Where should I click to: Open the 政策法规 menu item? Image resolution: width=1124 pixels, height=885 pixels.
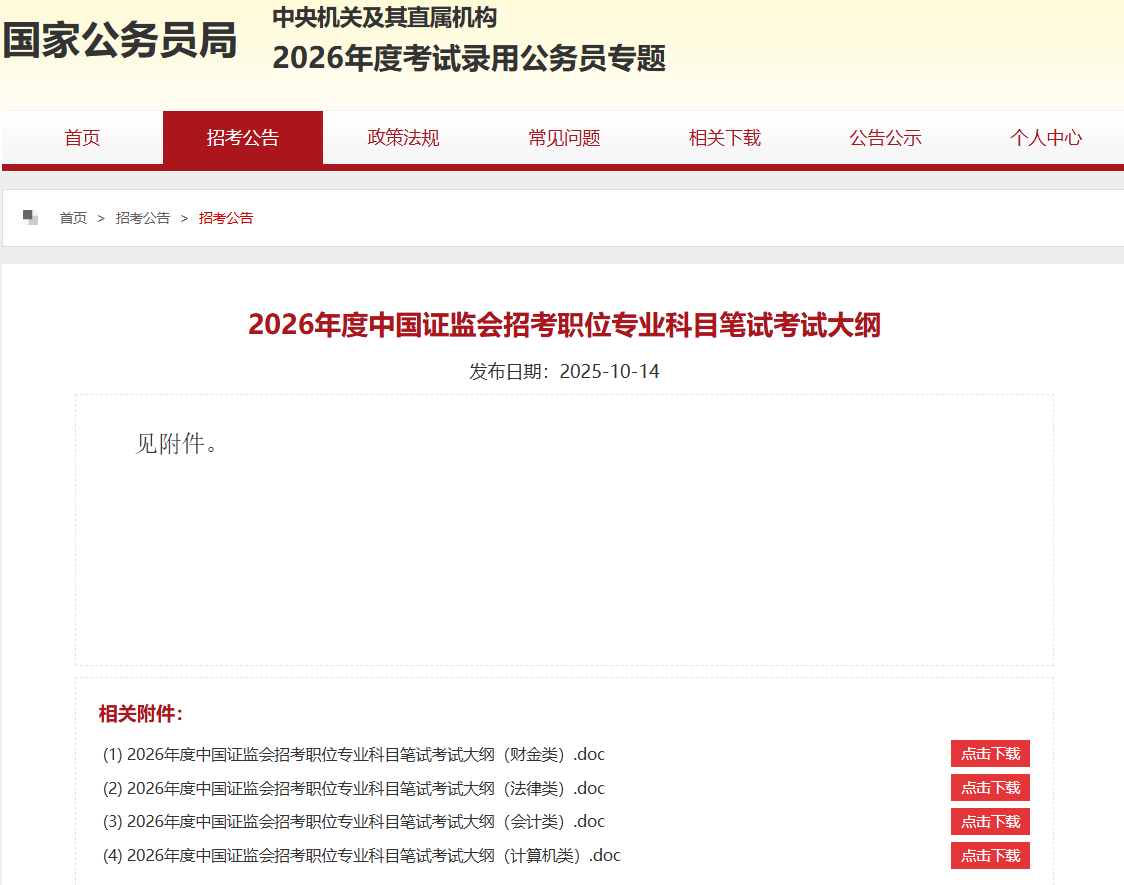pos(403,138)
